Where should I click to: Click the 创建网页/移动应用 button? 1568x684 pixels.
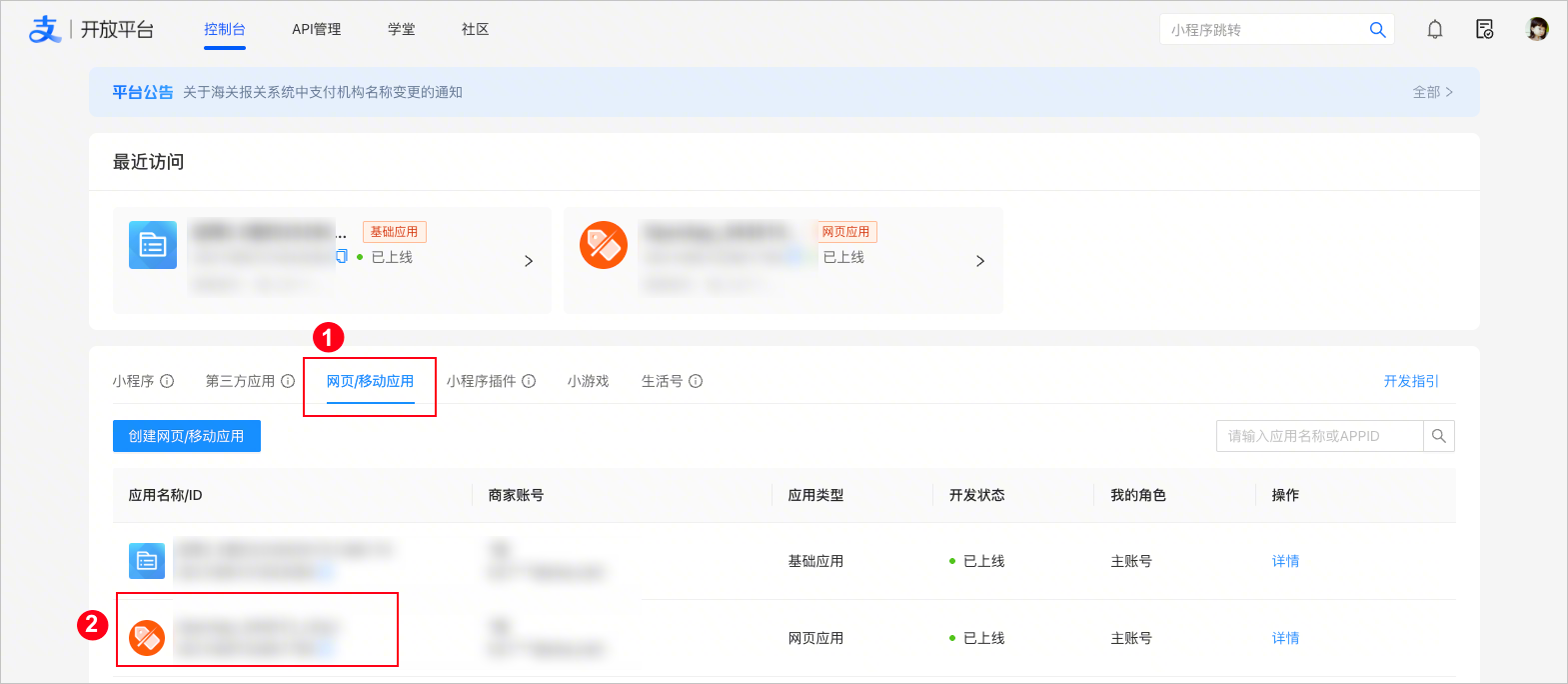coord(187,436)
